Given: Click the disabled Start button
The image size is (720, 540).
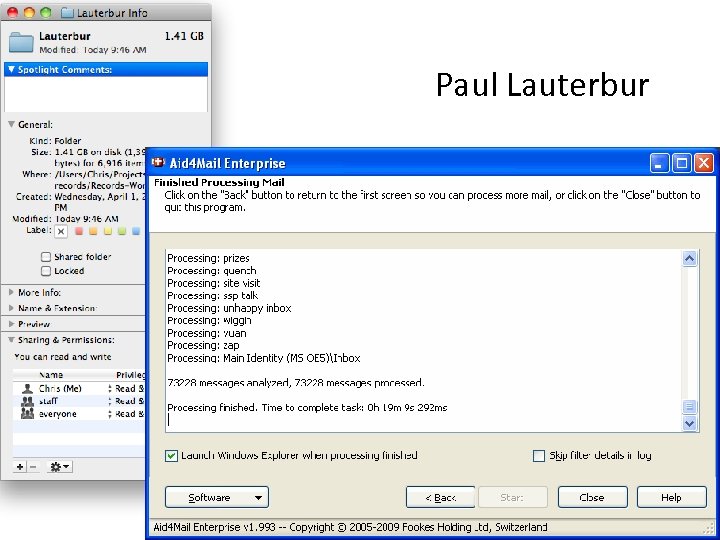Looking at the screenshot, I should (x=513, y=497).
